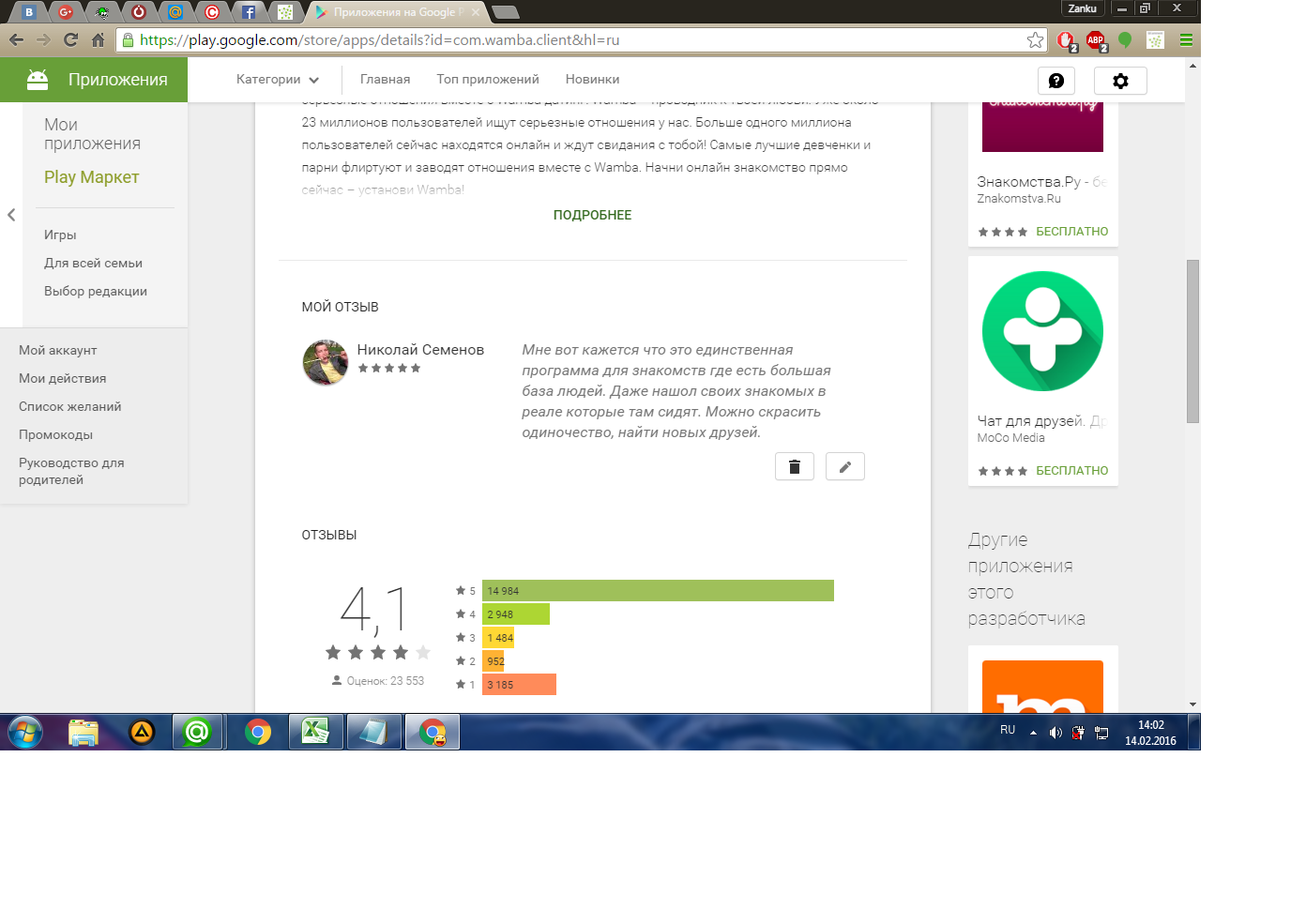This screenshot has width=1306, height=924.
Task: Select Play Маркет in the sidebar
Action: tap(91, 177)
